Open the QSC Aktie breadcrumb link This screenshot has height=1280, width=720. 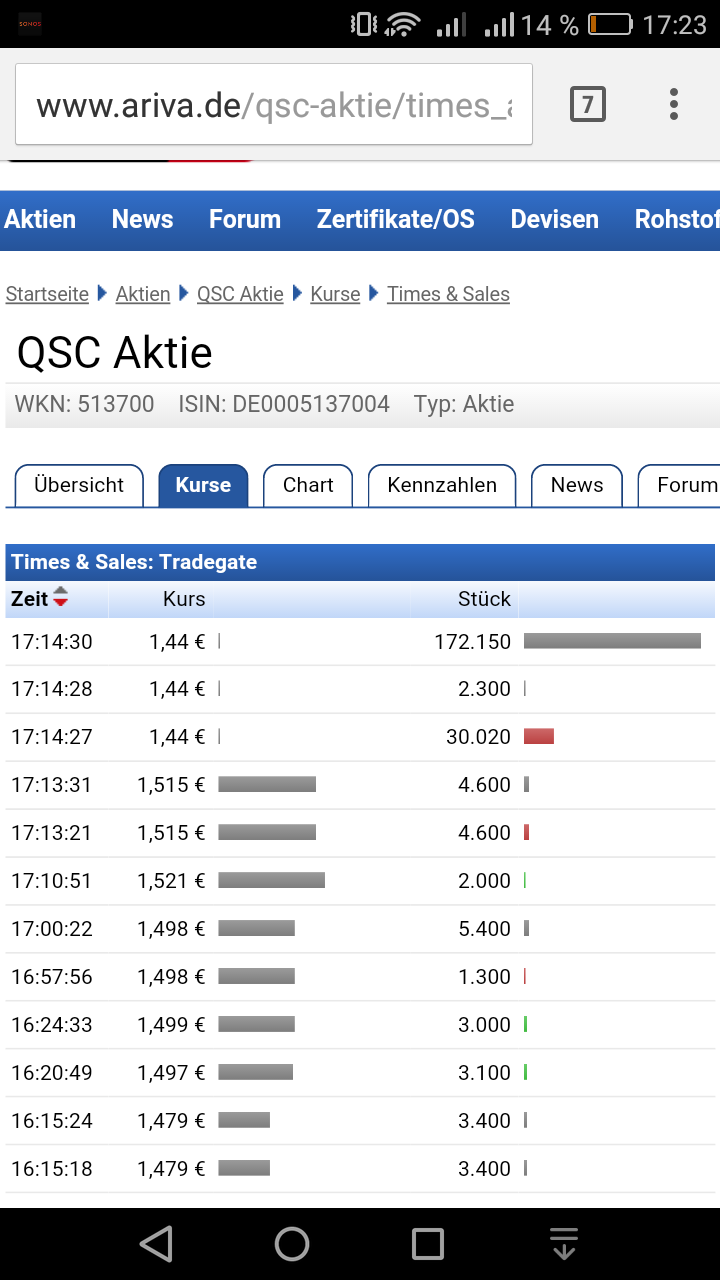coord(240,294)
